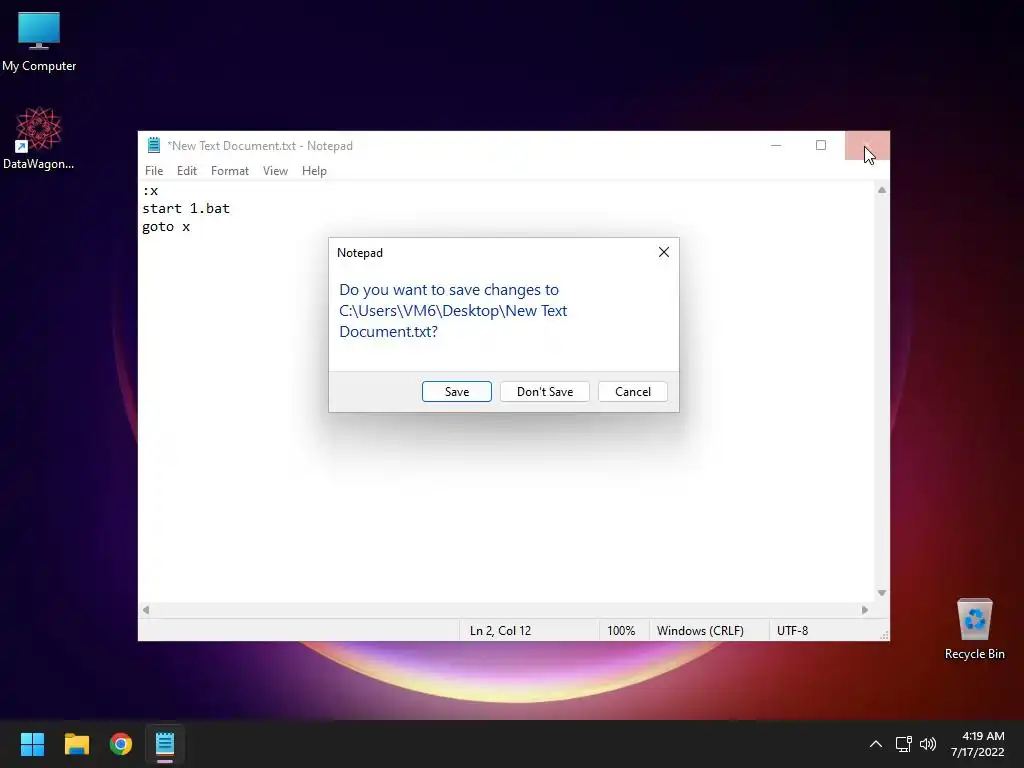Open the network status tray icon
The height and width of the screenshot is (768, 1024).
(x=903, y=744)
